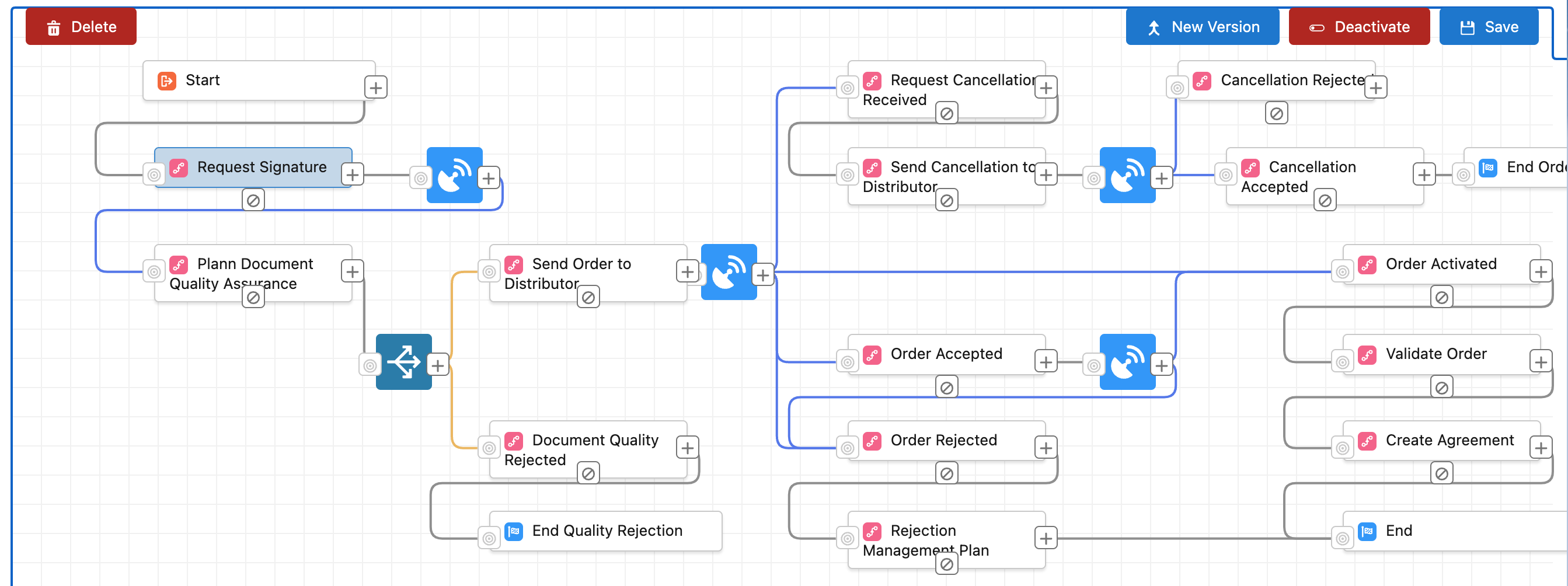Add step after Document Quality Rejected

[x=687, y=448]
